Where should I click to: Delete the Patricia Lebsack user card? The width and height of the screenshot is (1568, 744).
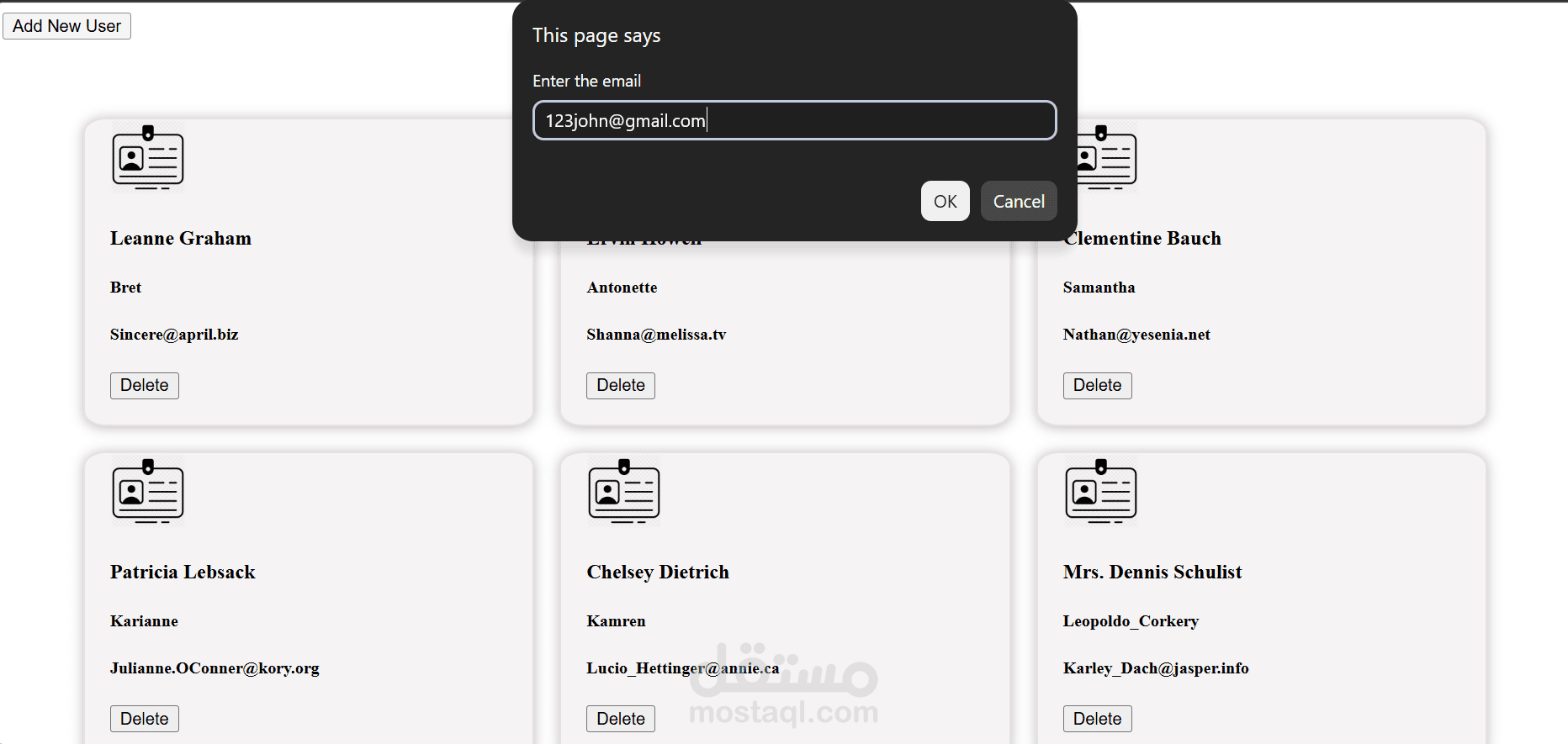(145, 719)
